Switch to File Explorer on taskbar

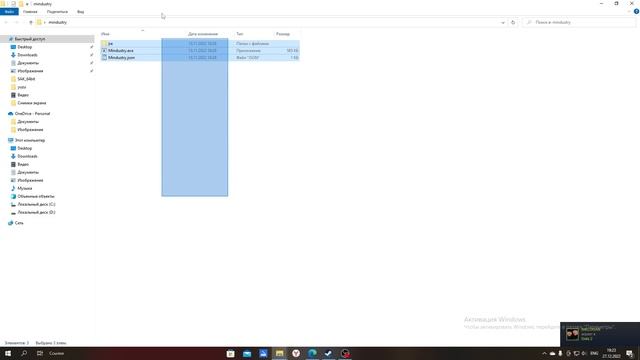[280, 353]
